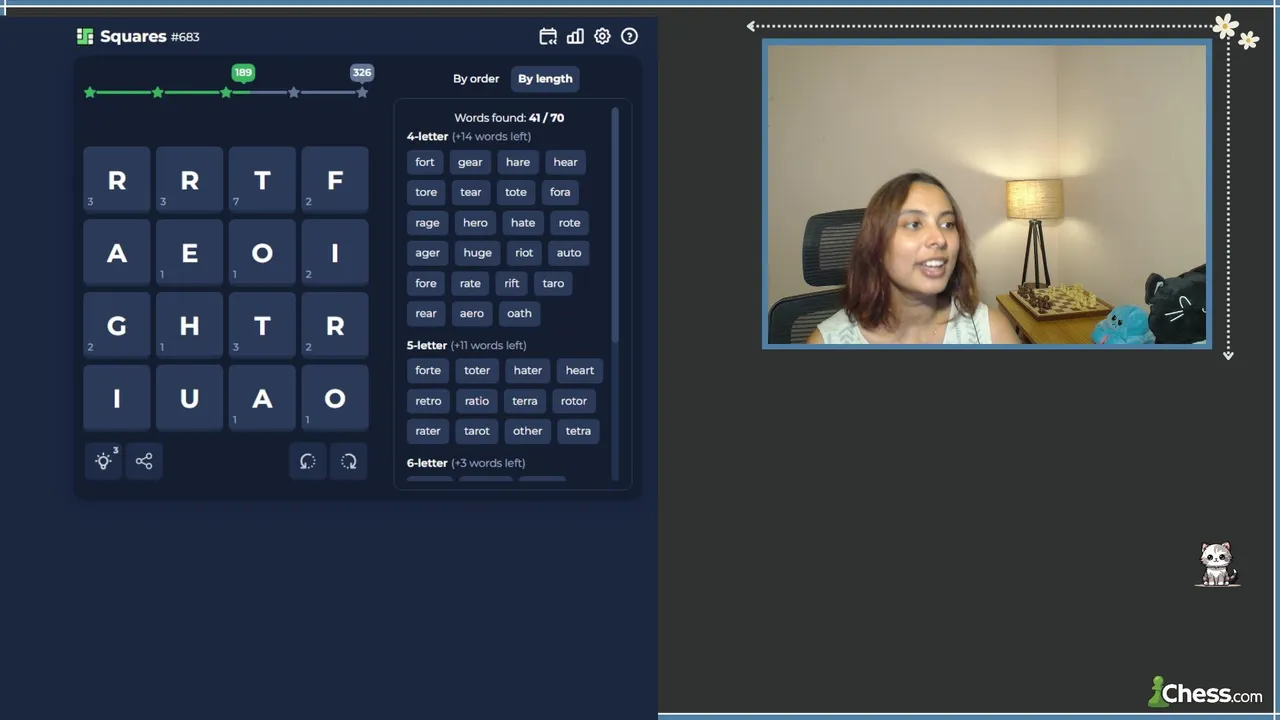The width and height of the screenshot is (1280, 720).
Task: Click the found word 'fort'
Action: [x=425, y=162]
